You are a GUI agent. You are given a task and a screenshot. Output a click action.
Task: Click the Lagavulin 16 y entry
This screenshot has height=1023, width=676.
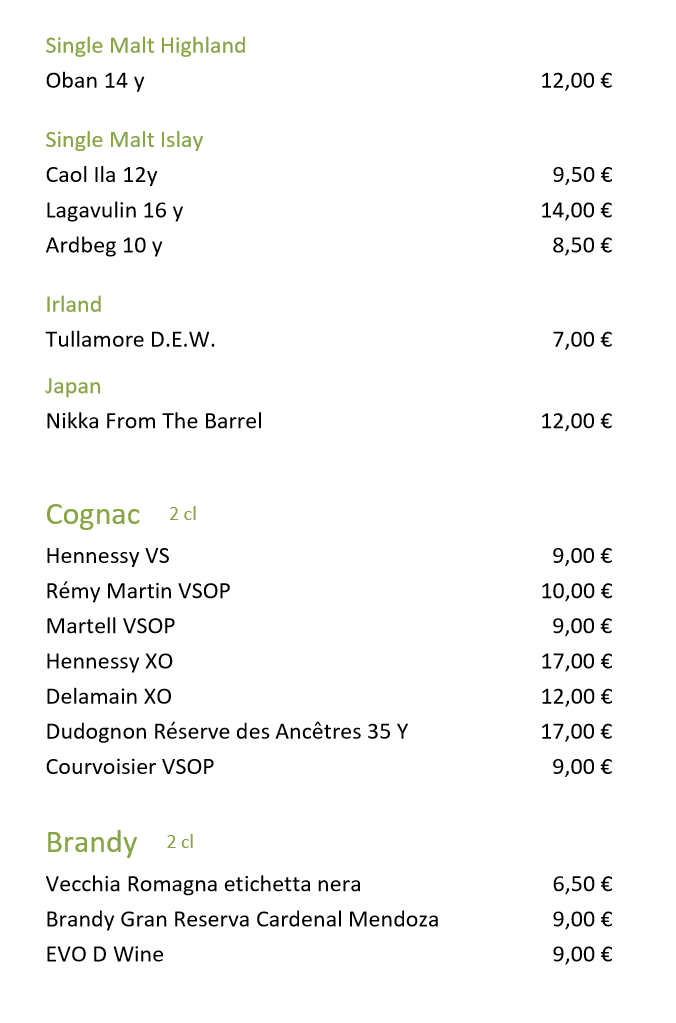pos(114,210)
